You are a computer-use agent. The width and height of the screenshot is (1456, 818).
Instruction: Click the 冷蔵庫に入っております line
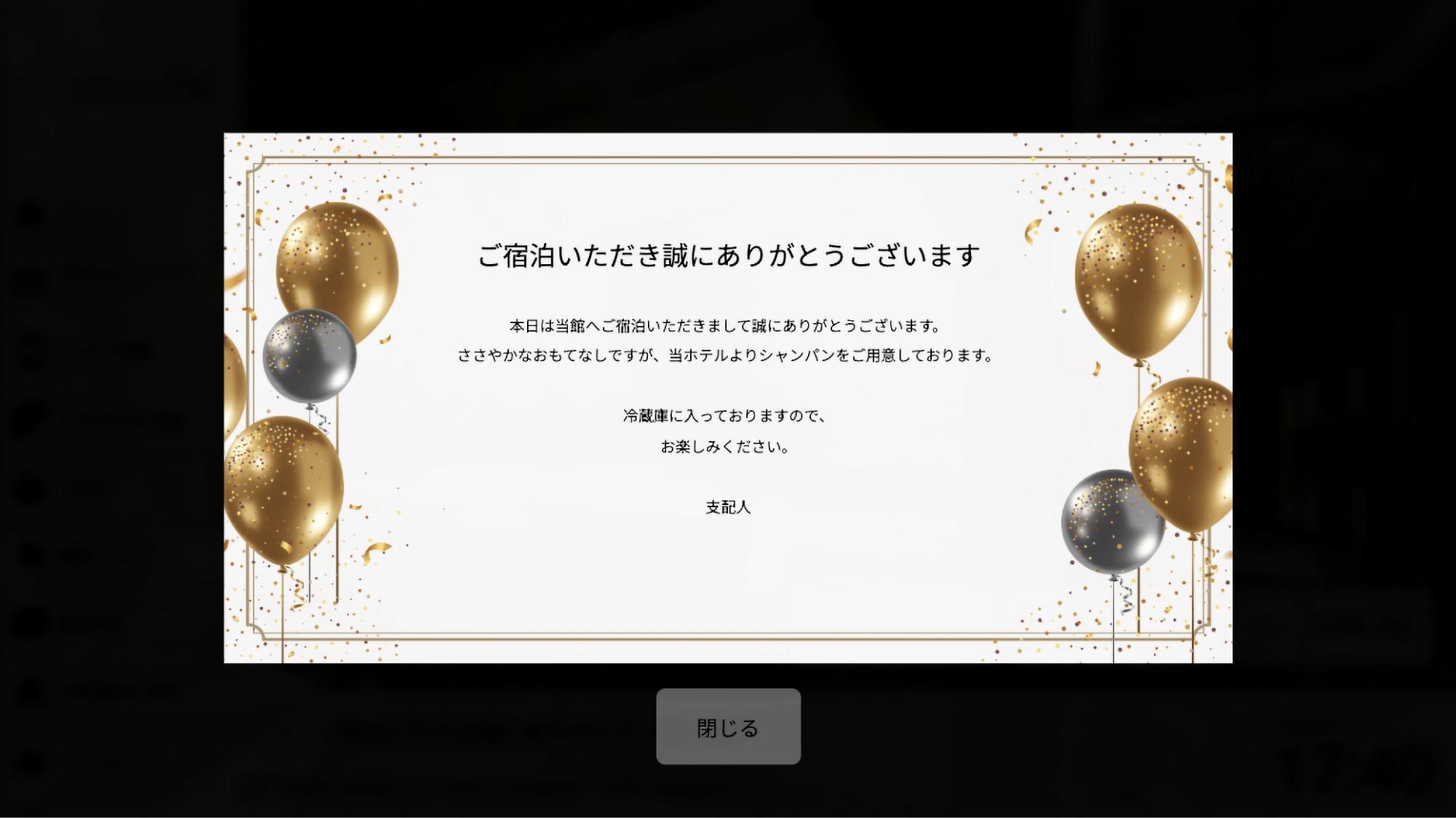pos(724,416)
